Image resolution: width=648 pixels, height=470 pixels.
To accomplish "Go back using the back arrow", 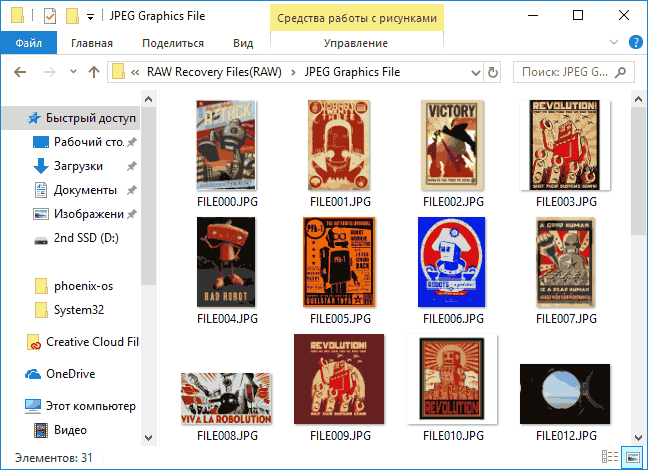I will tap(22, 72).
